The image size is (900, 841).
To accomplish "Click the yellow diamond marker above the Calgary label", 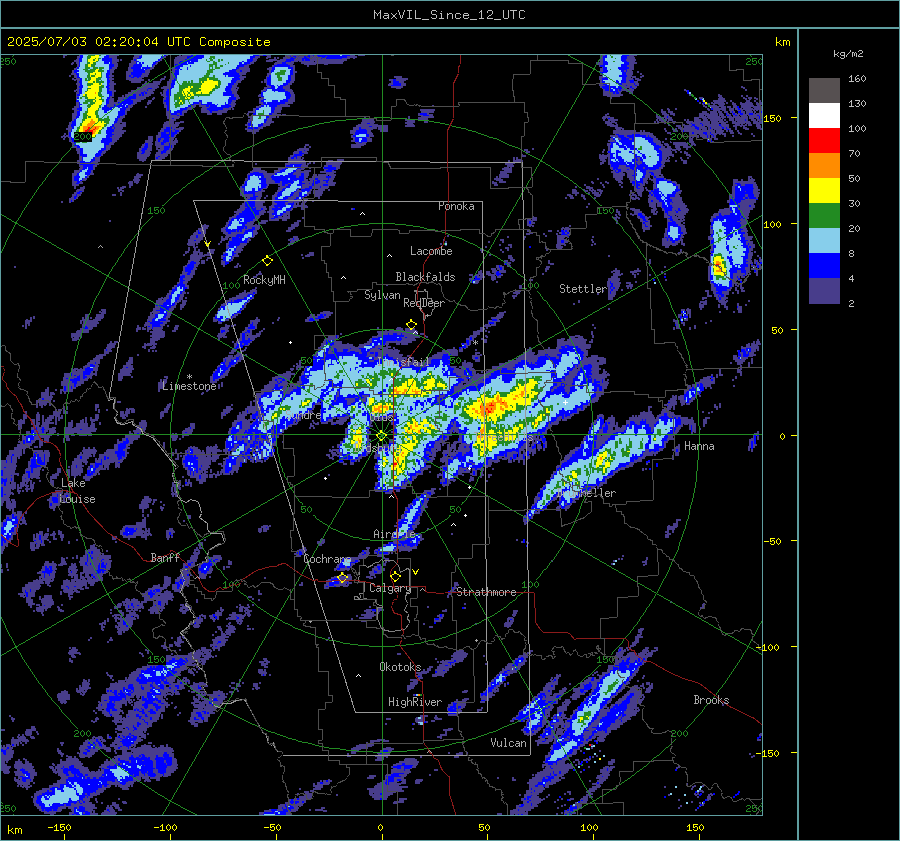I will (395, 576).
